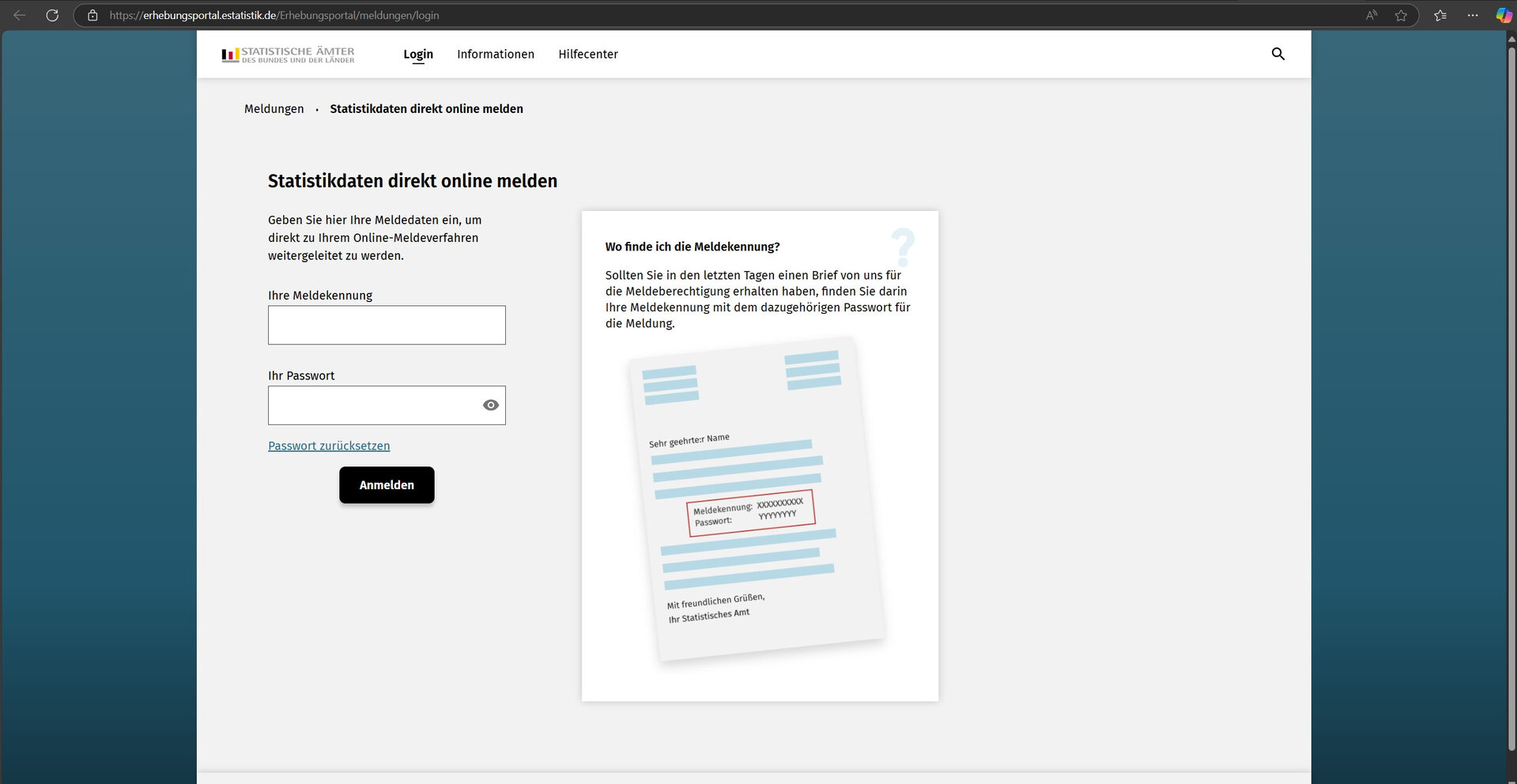
Task: Navigate to the Meldungen breadcrumb
Action: (x=274, y=109)
